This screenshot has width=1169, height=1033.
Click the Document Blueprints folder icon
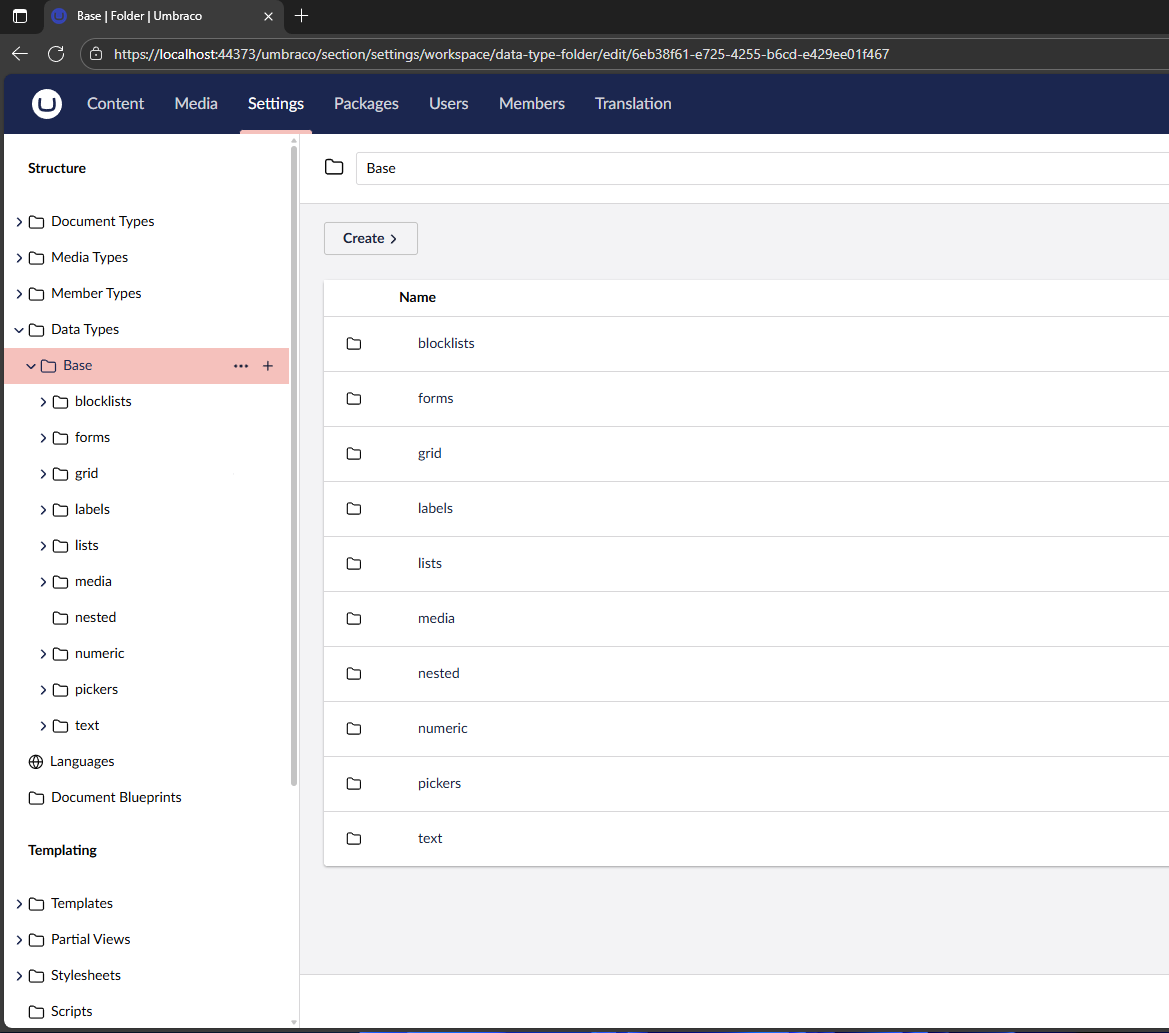tap(36, 798)
